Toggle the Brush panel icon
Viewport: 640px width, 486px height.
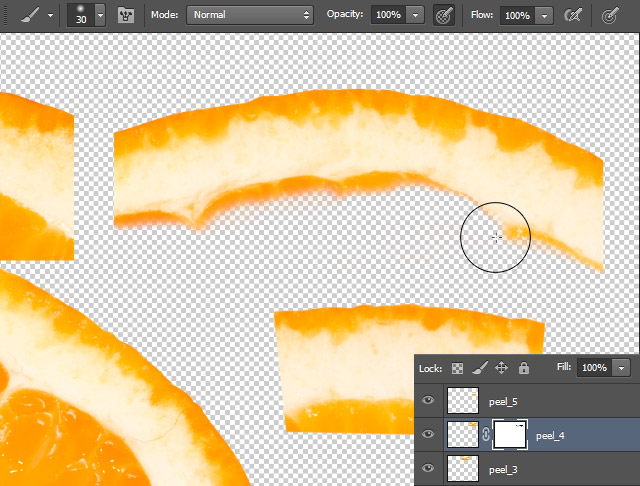coord(126,16)
